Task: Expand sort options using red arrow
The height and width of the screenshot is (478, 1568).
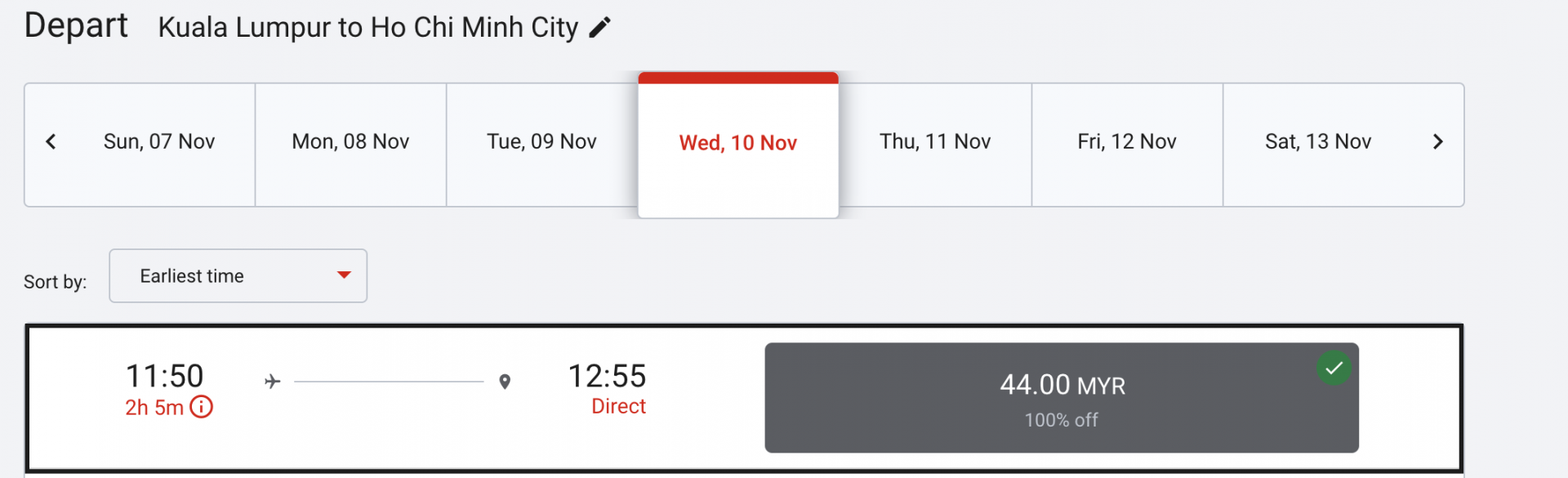Action: point(344,275)
